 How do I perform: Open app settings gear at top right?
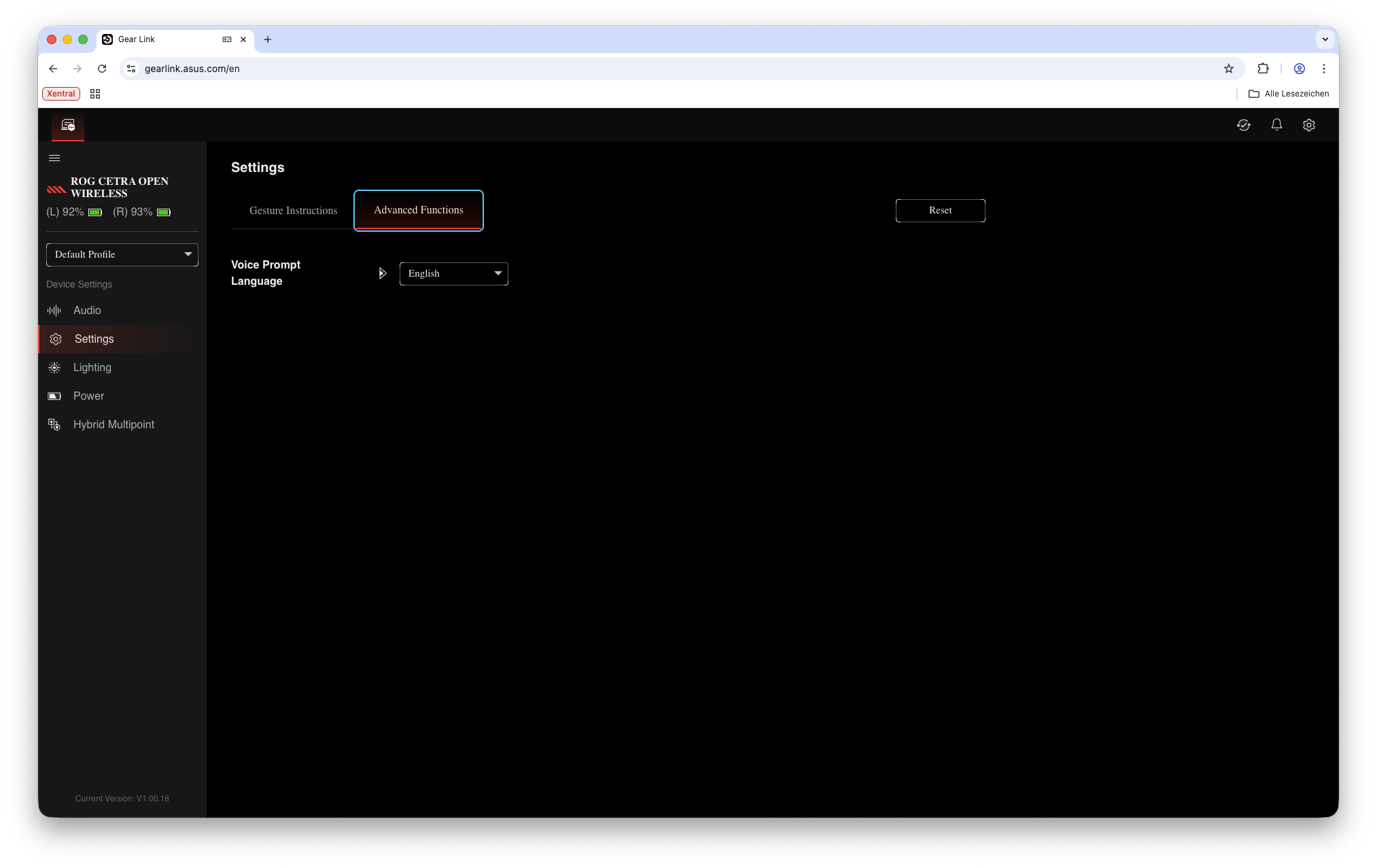point(1309,125)
